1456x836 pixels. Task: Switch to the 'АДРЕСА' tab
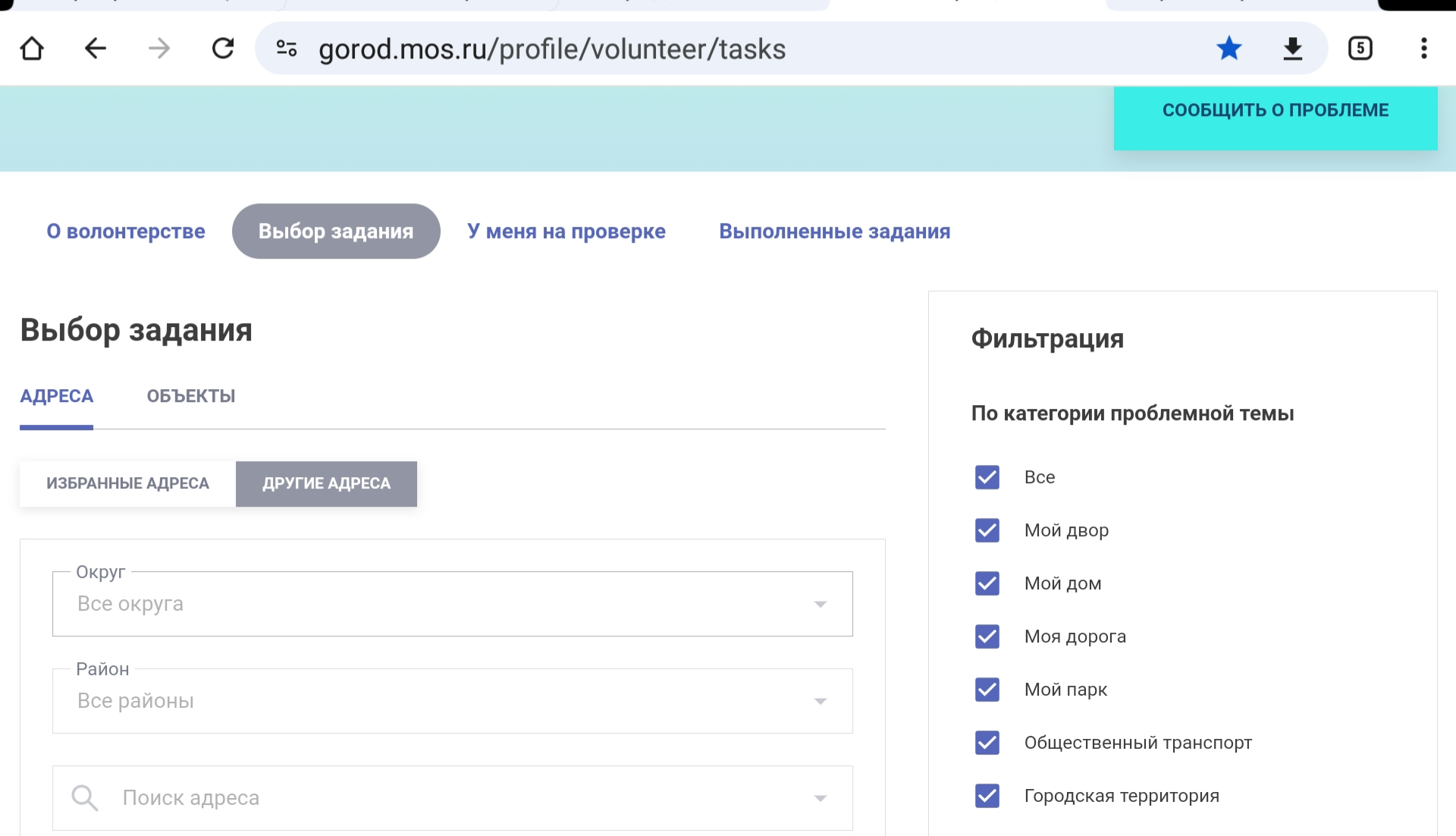point(57,396)
